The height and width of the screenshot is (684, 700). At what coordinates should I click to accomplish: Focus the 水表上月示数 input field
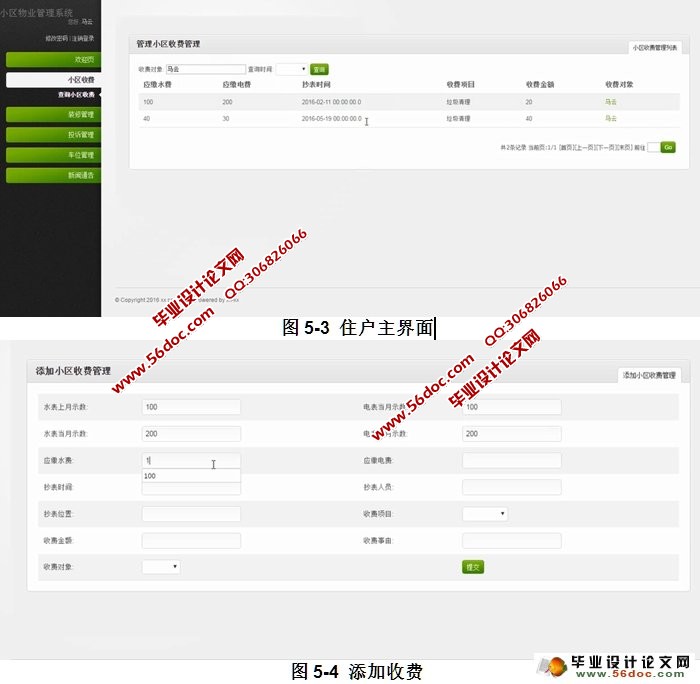191,407
